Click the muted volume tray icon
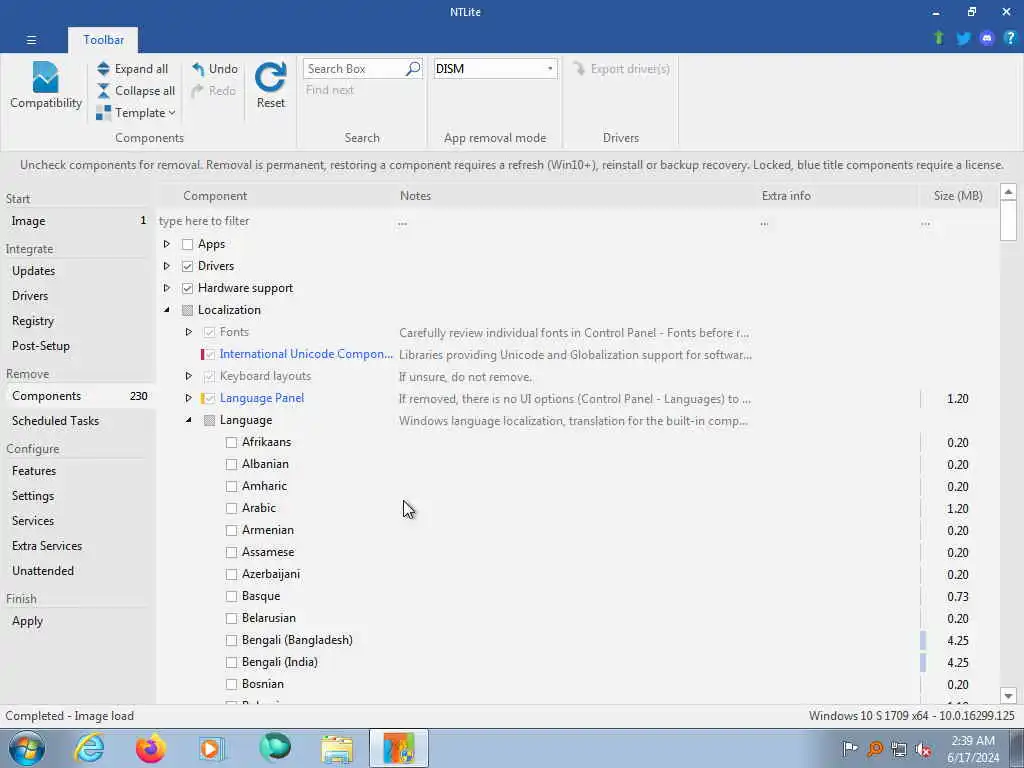Screen dimensions: 1024x768 923,748
